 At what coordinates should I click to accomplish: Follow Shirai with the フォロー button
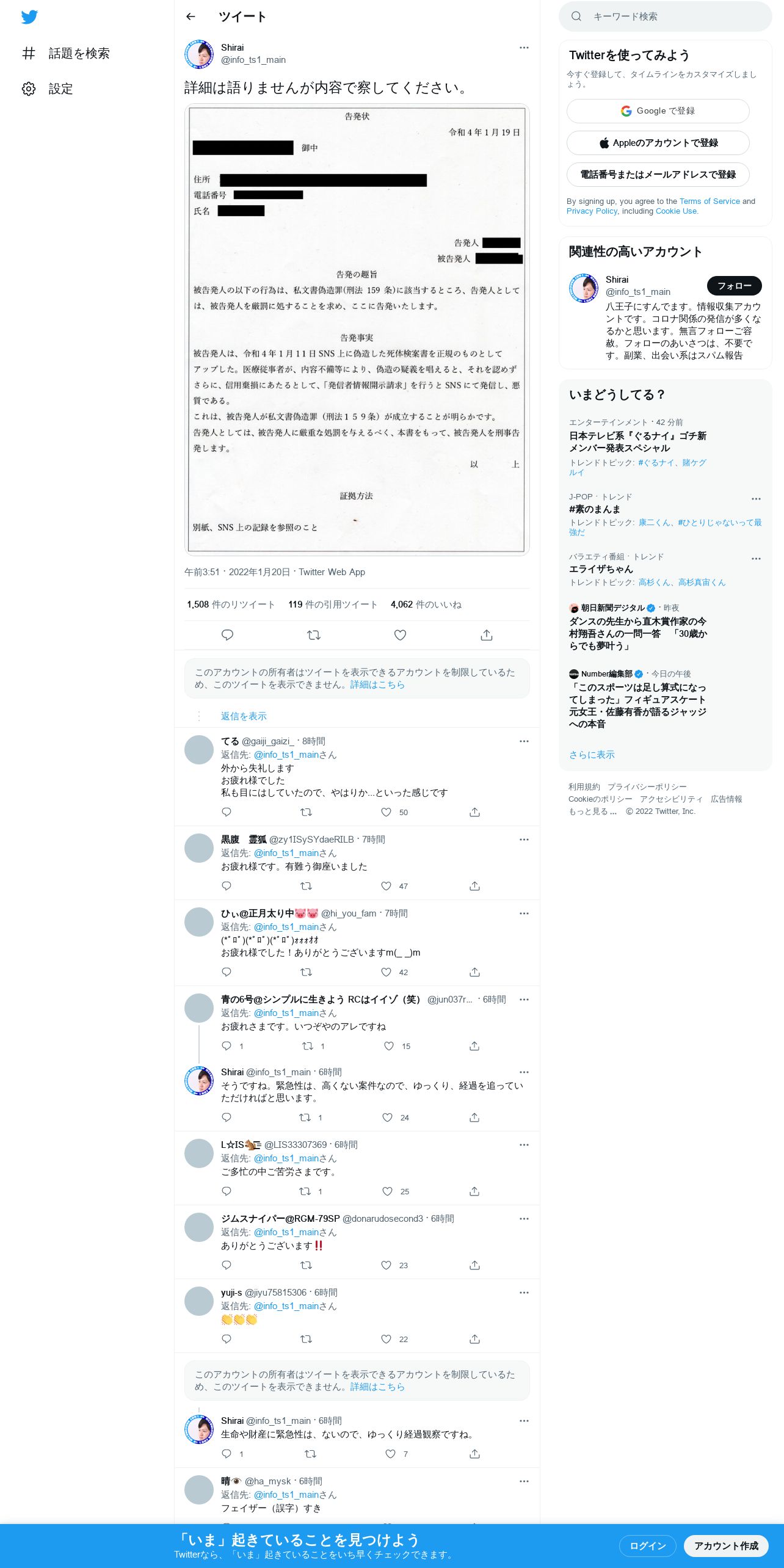point(734,286)
